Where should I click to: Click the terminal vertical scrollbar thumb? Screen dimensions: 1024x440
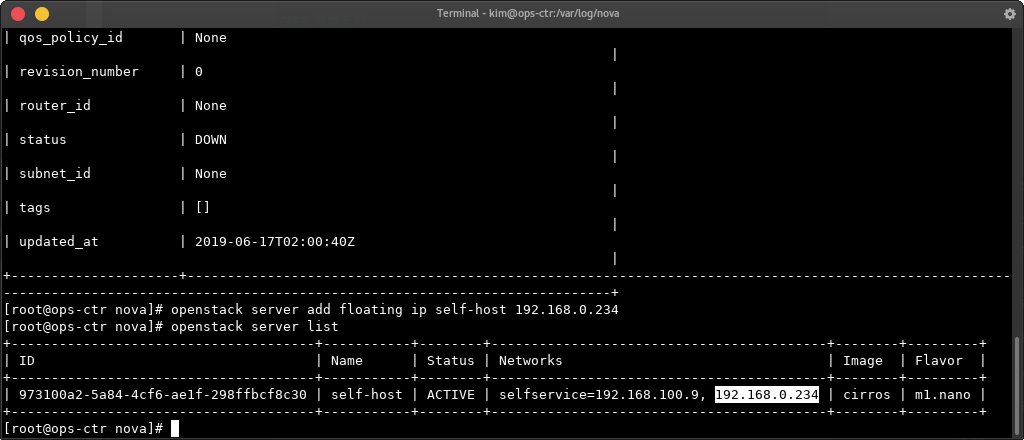[1017, 386]
